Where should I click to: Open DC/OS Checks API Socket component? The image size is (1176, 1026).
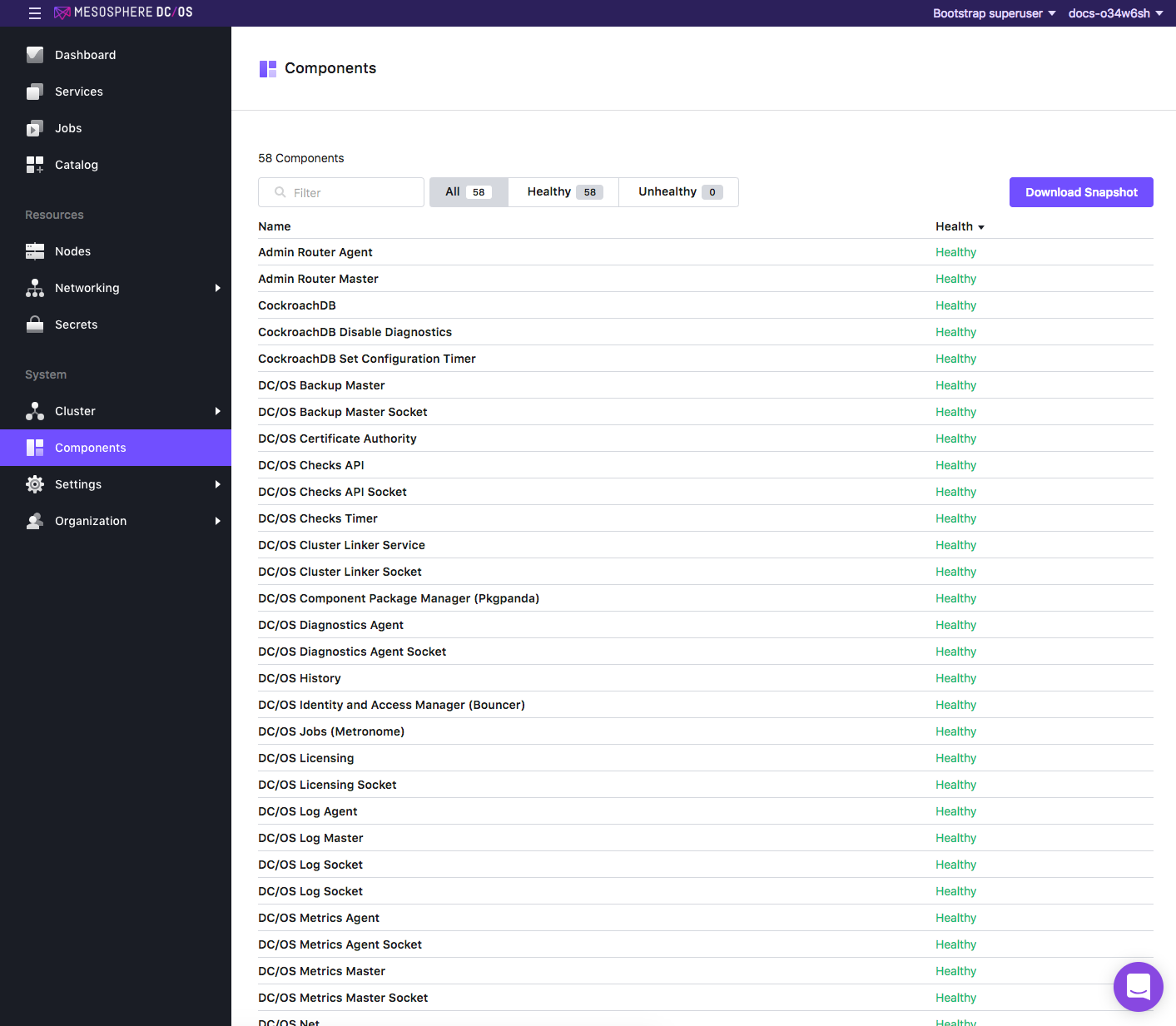[x=332, y=492]
